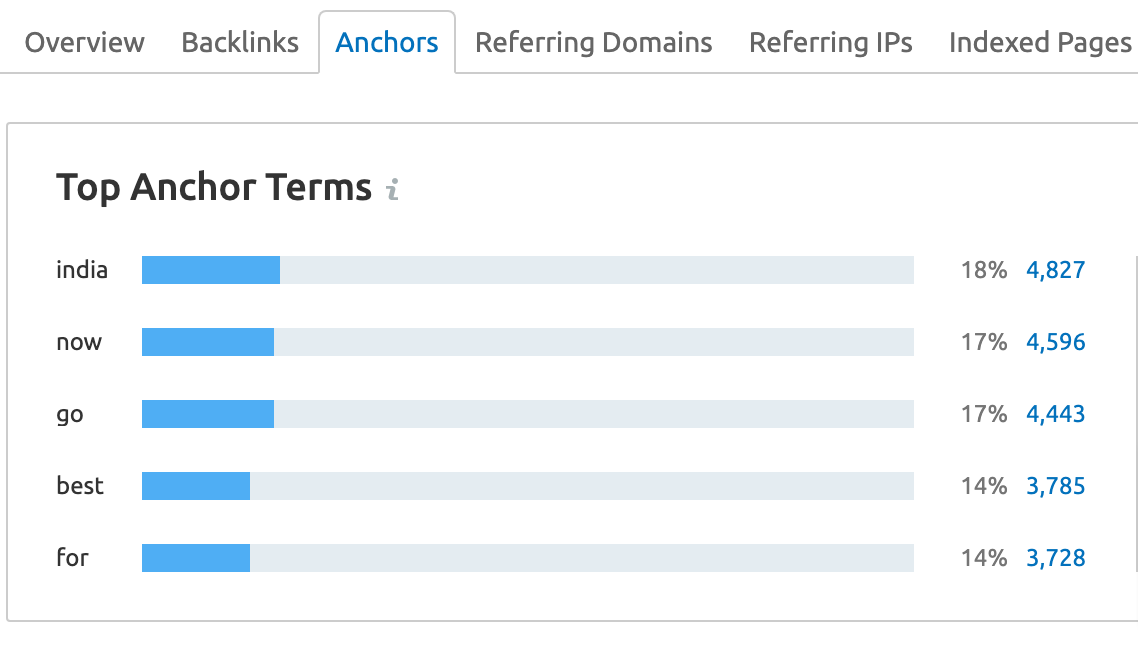
Task: Open the 4,596 link for now
Action: (x=1056, y=341)
